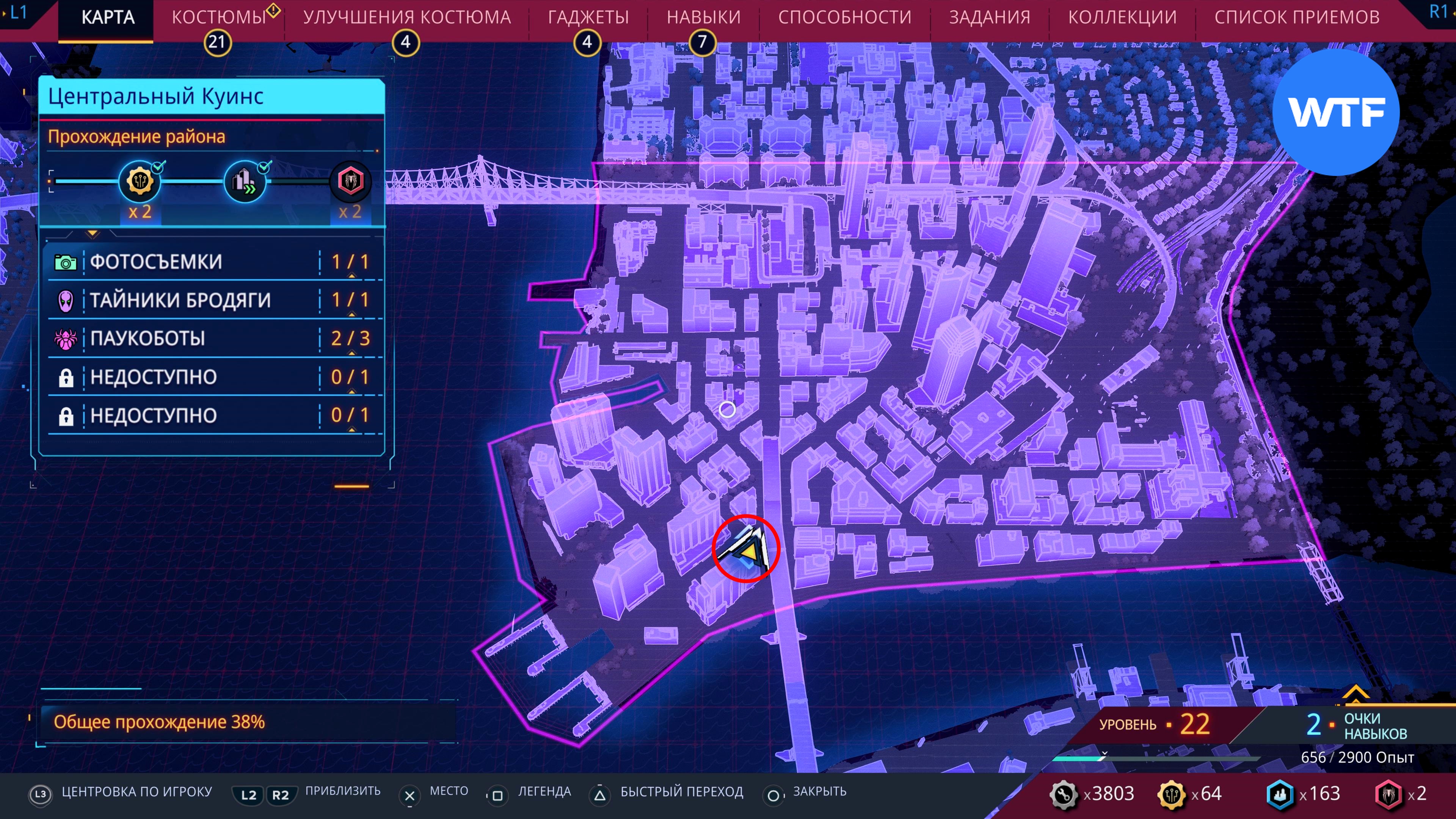Click the white circle waypoint on map
The height and width of the screenshot is (819, 1456).
(x=728, y=409)
